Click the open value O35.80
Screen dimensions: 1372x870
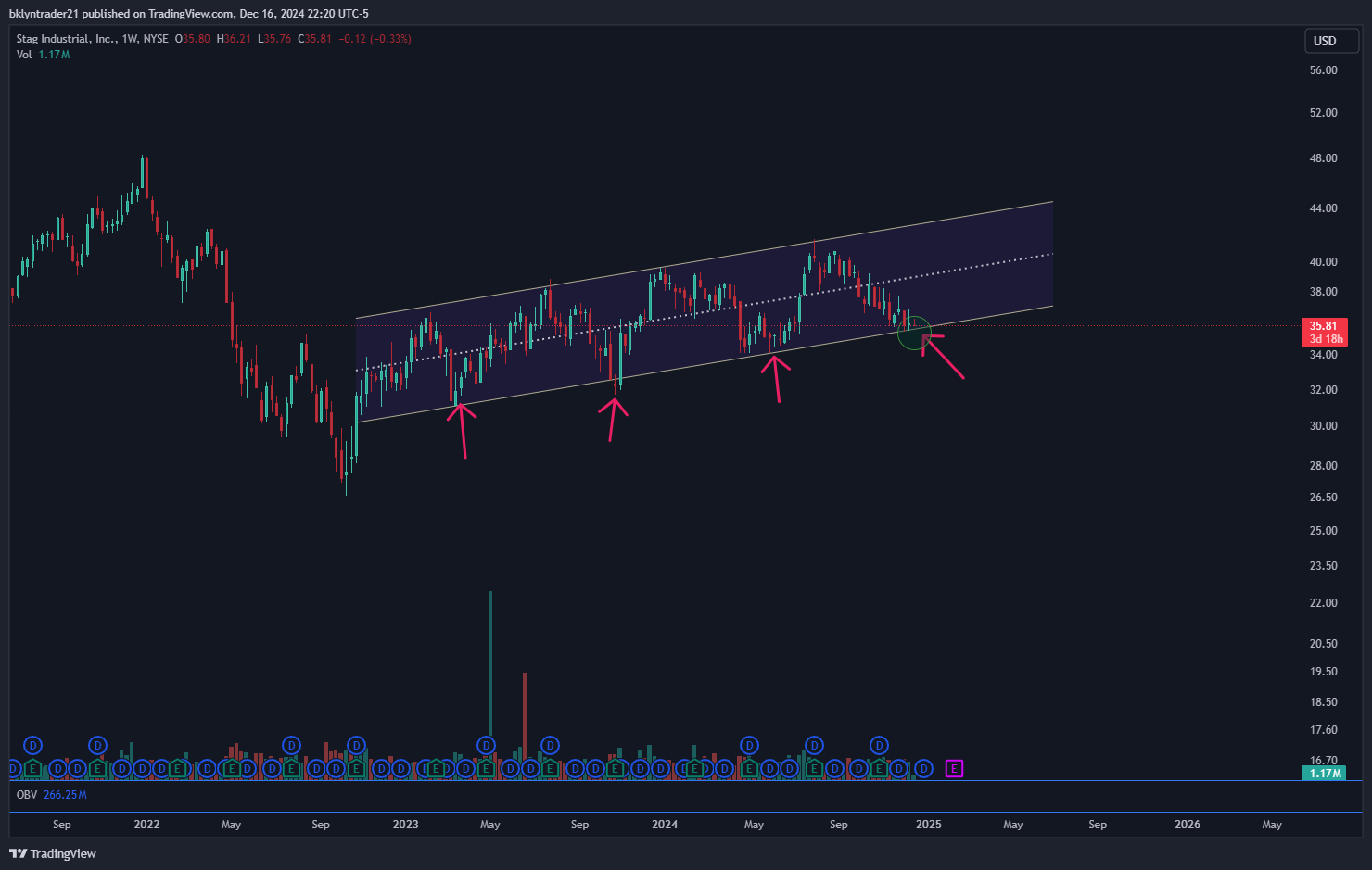[193, 39]
